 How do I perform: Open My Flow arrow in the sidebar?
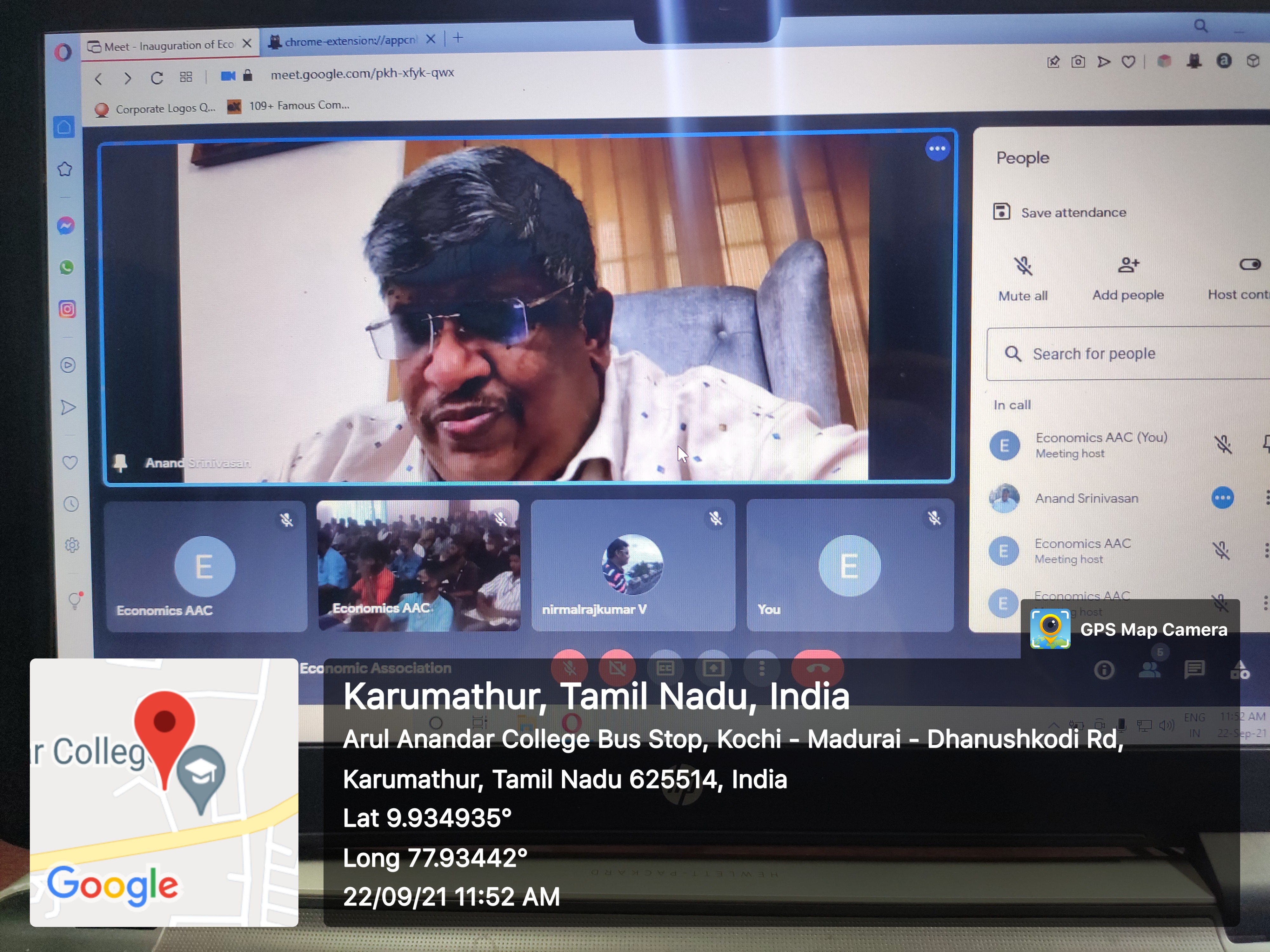(x=68, y=407)
